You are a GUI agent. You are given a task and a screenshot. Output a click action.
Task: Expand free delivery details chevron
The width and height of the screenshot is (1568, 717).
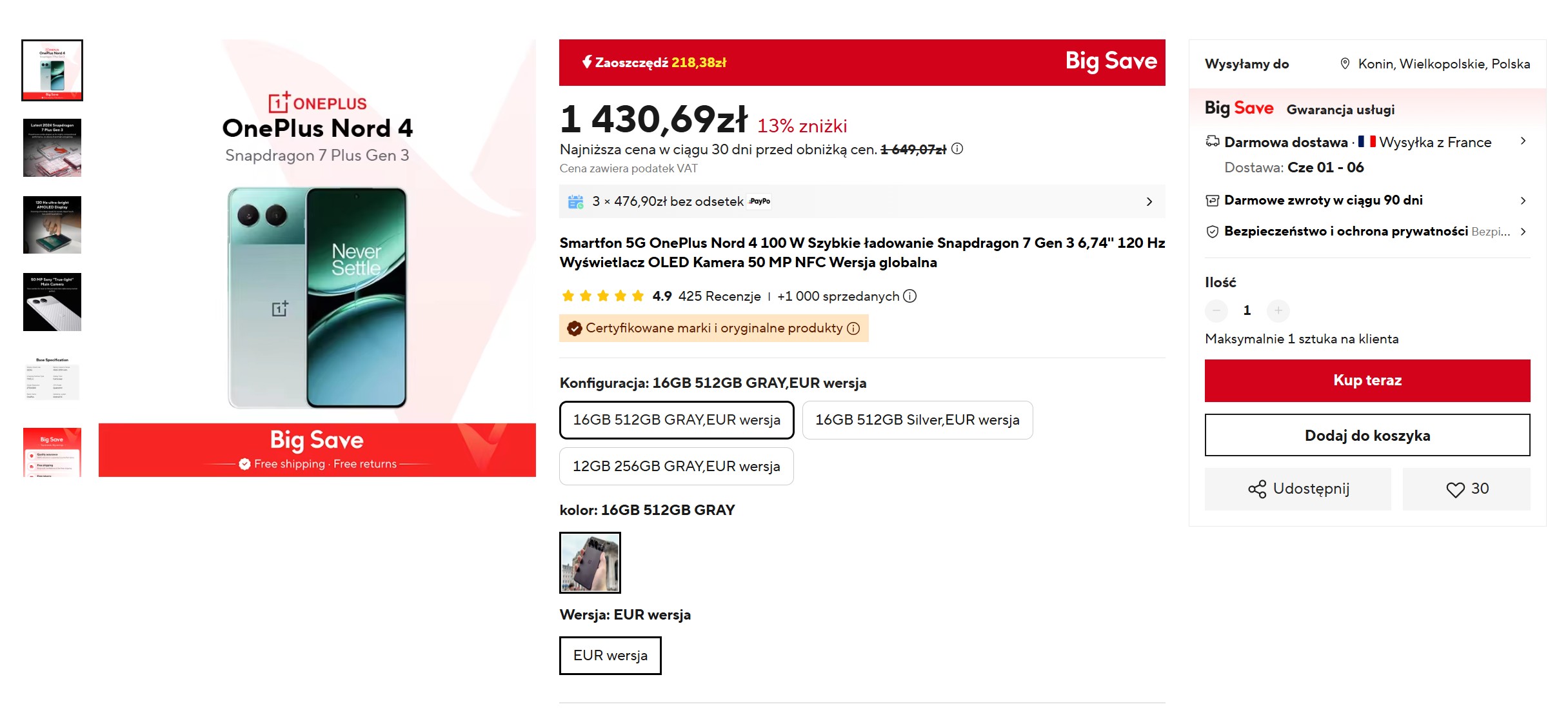pyautogui.click(x=1523, y=141)
